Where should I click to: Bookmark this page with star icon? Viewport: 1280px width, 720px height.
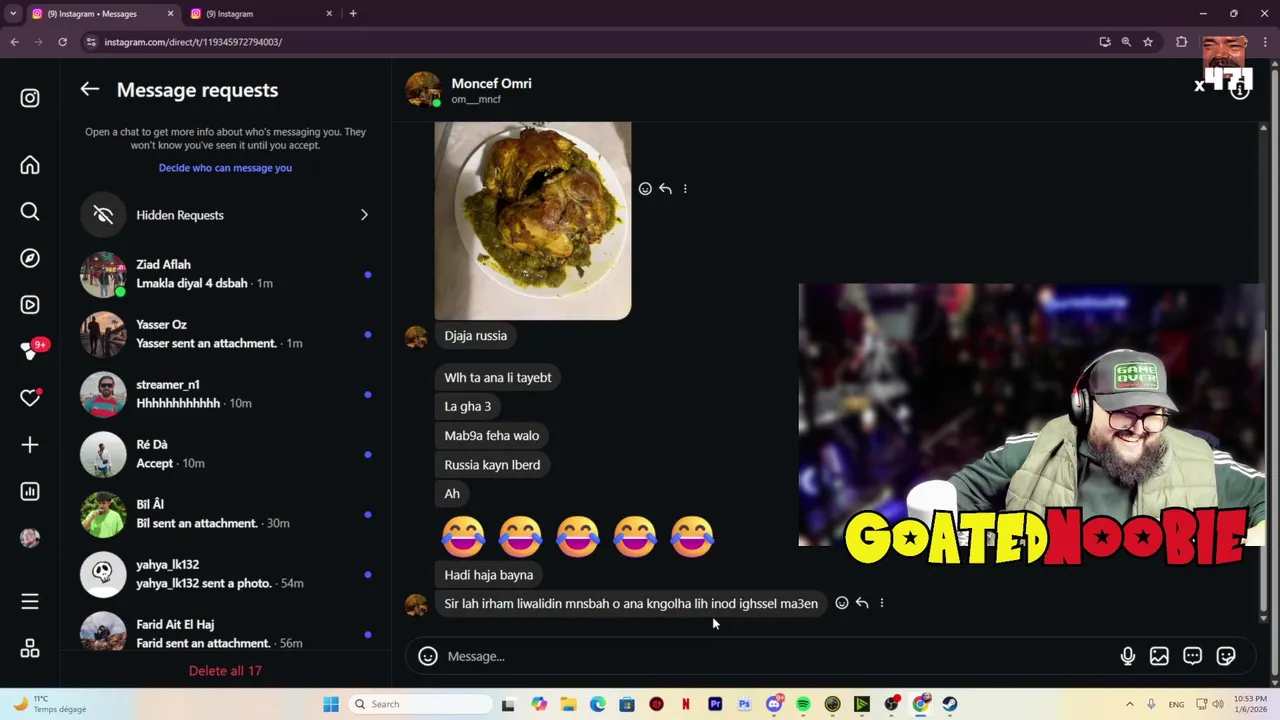tap(1148, 42)
